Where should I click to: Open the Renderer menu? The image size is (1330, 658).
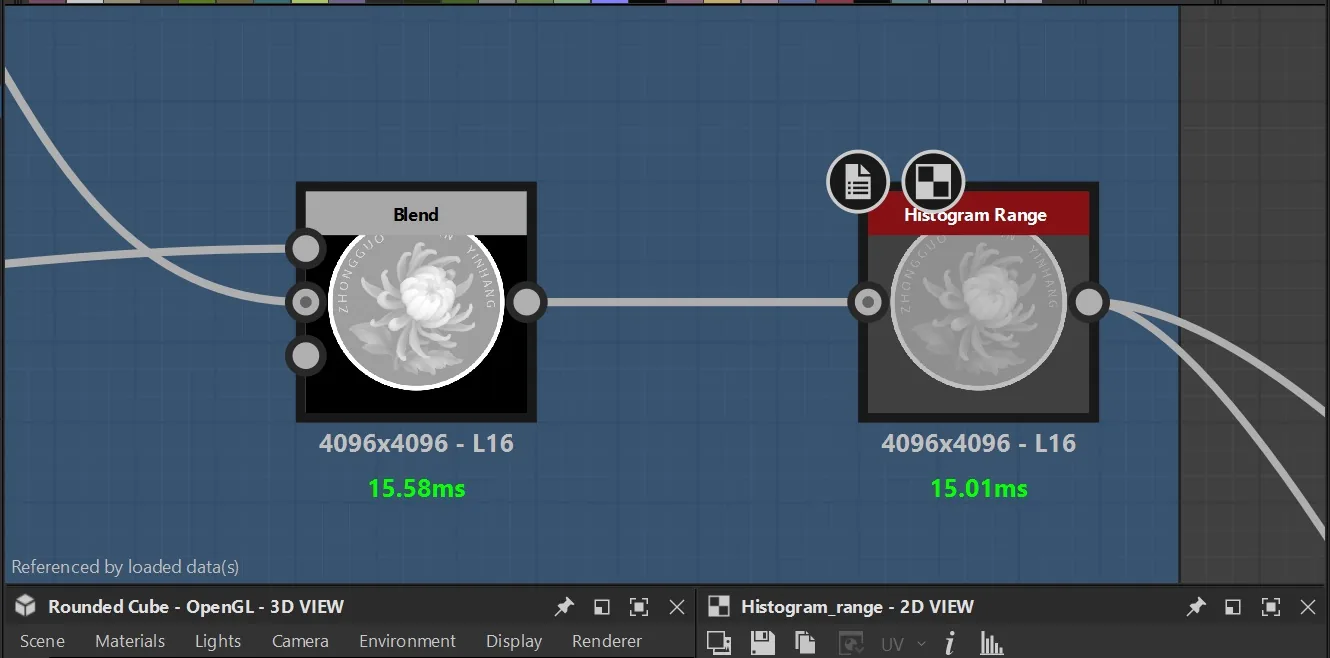click(x=607, y=641)
